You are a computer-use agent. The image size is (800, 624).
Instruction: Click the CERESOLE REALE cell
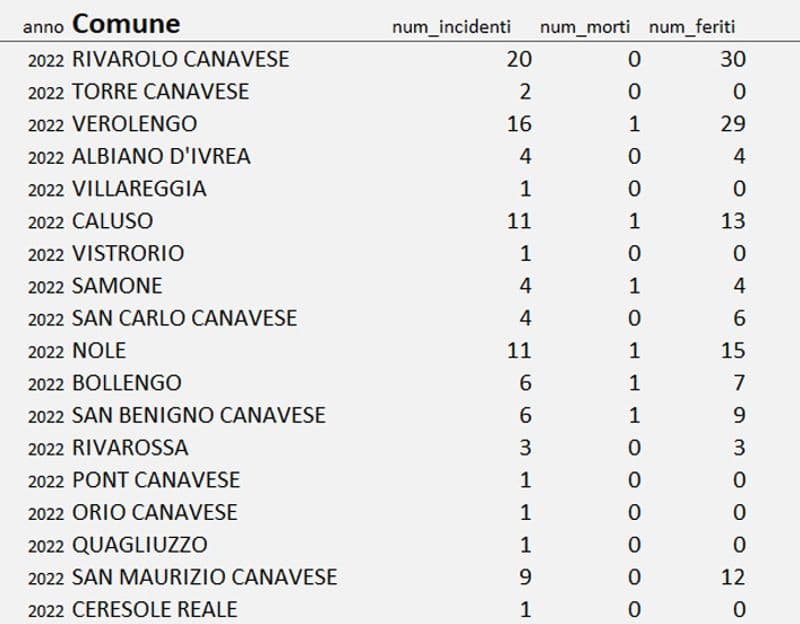(x=154, y=609)
